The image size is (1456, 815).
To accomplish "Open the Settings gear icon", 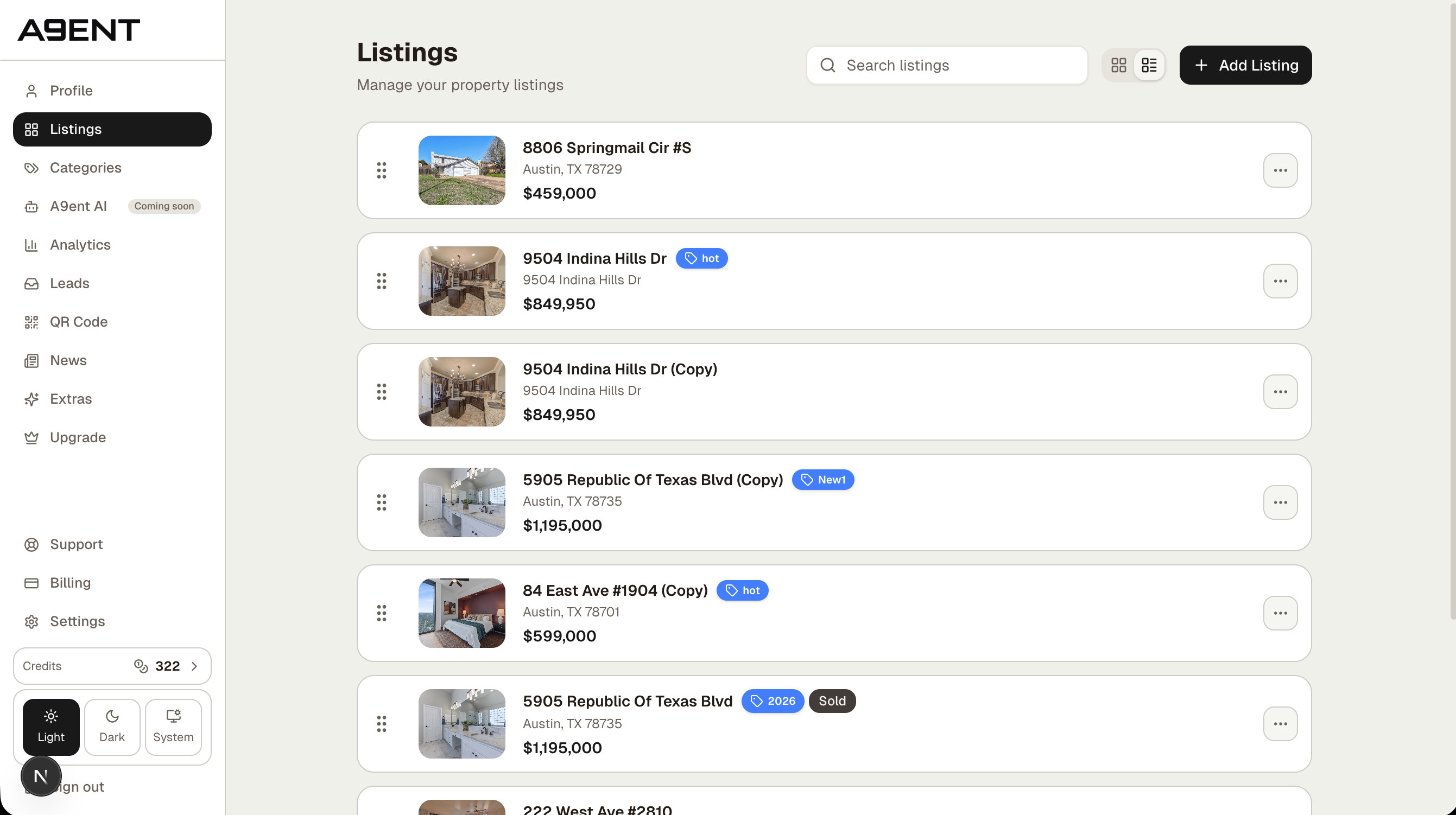I will (31, 621).
